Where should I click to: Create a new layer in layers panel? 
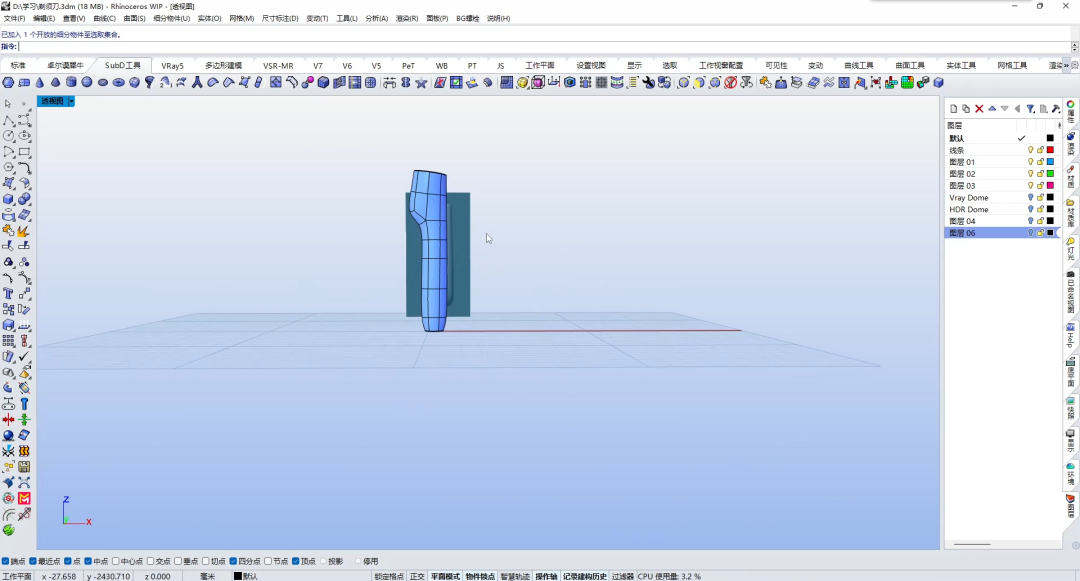(x=954, y=109)
